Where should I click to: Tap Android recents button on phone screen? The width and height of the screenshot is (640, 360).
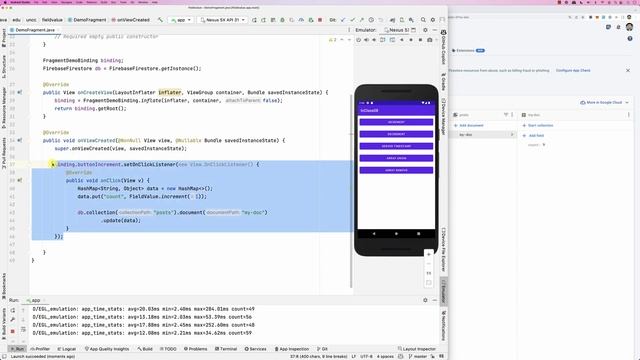pyautogui.click(x=418, y=233)
